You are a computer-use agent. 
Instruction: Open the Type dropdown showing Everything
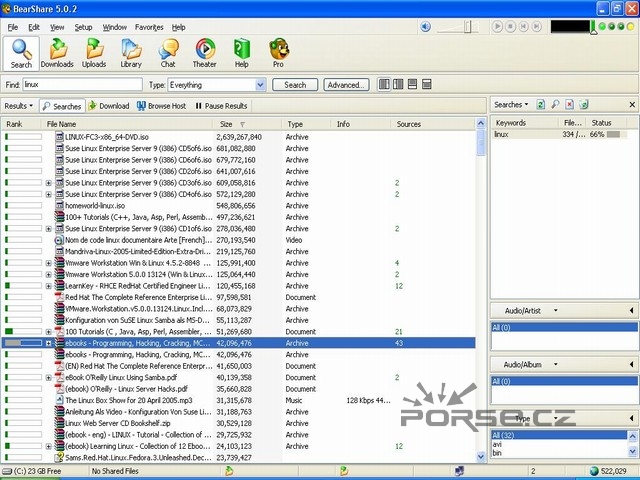216,85
